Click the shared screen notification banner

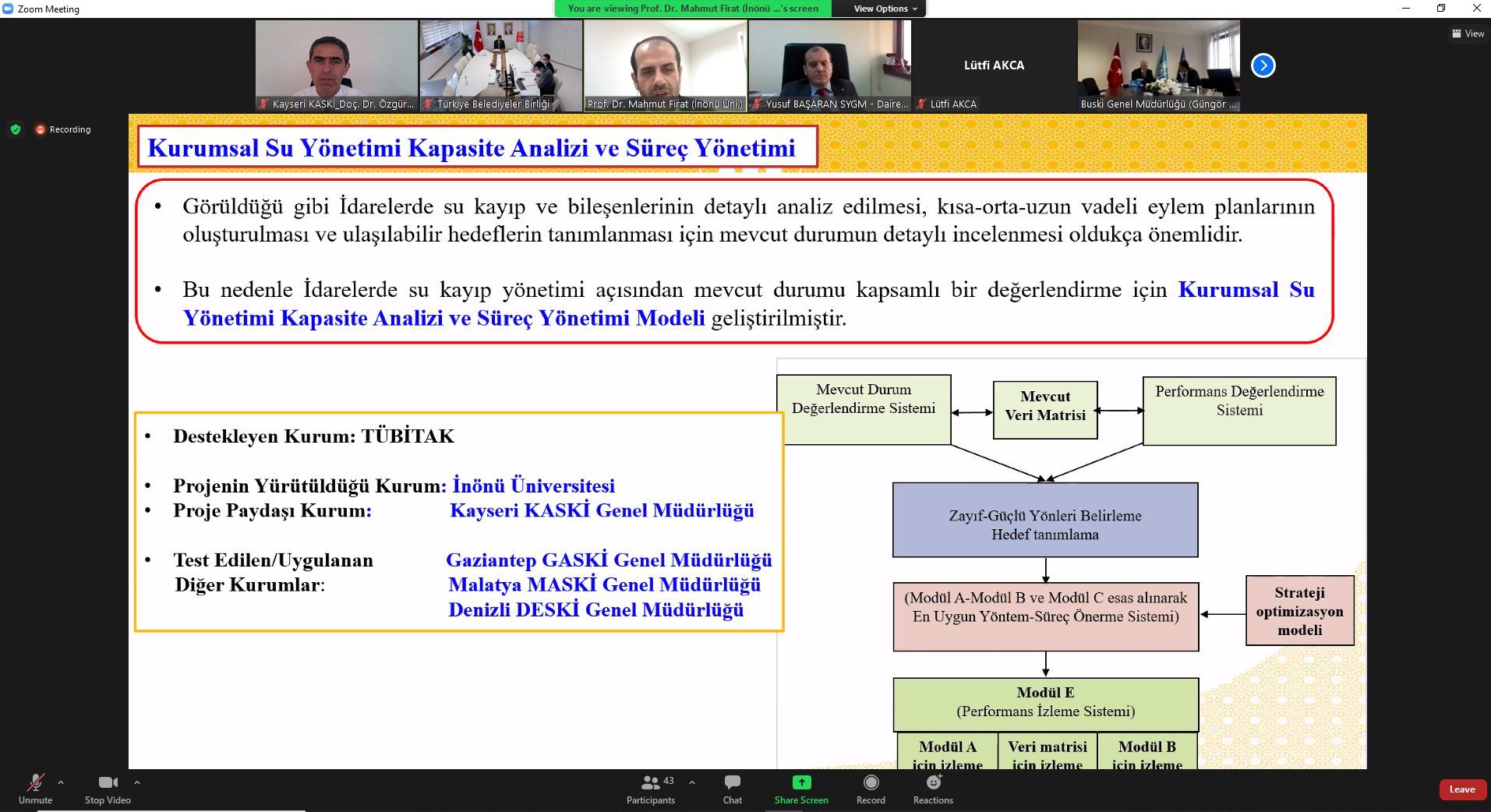(693, 9)
